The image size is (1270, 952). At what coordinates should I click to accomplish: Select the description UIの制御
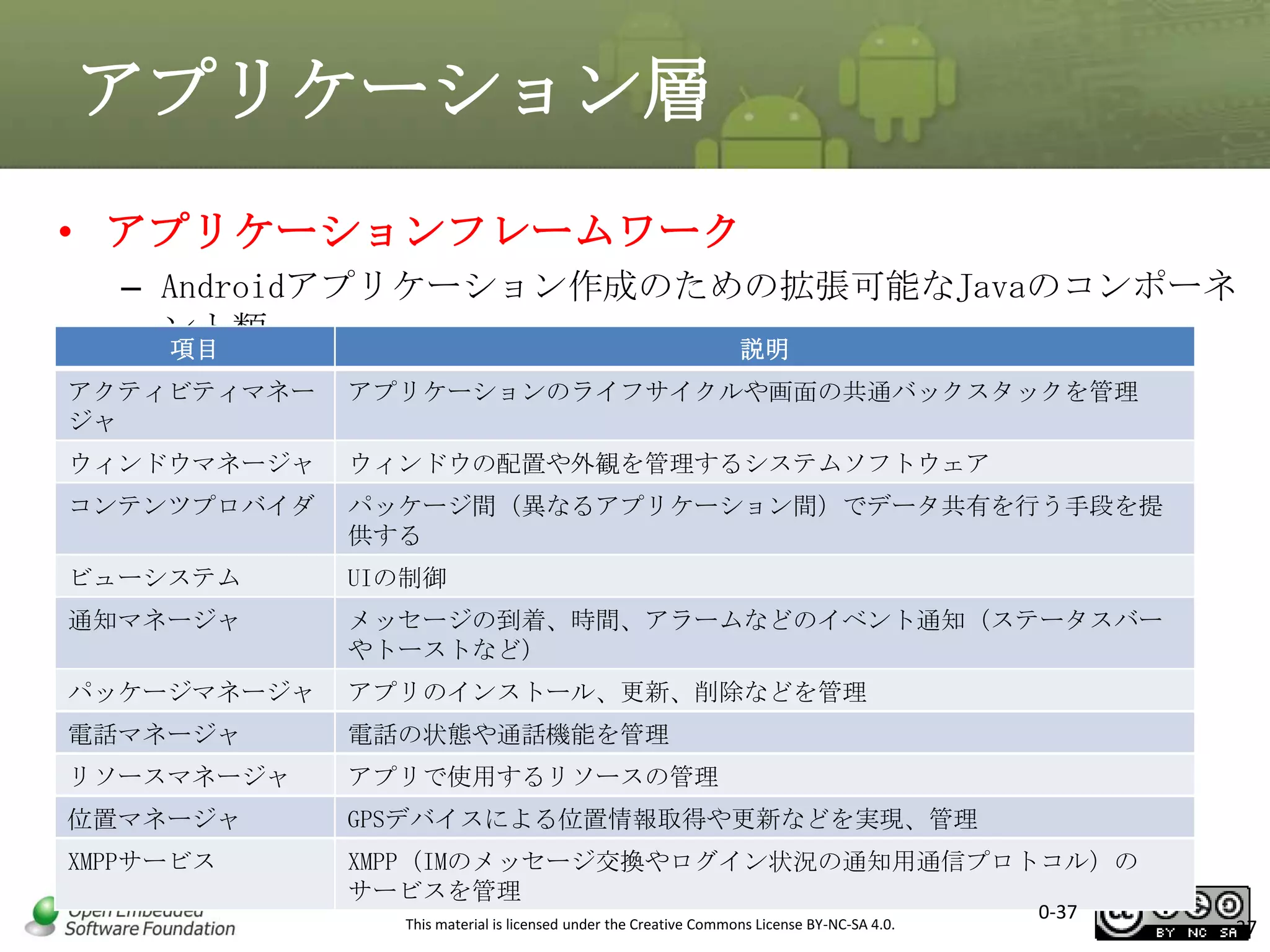pyautogui.click(x=765, y=576)
